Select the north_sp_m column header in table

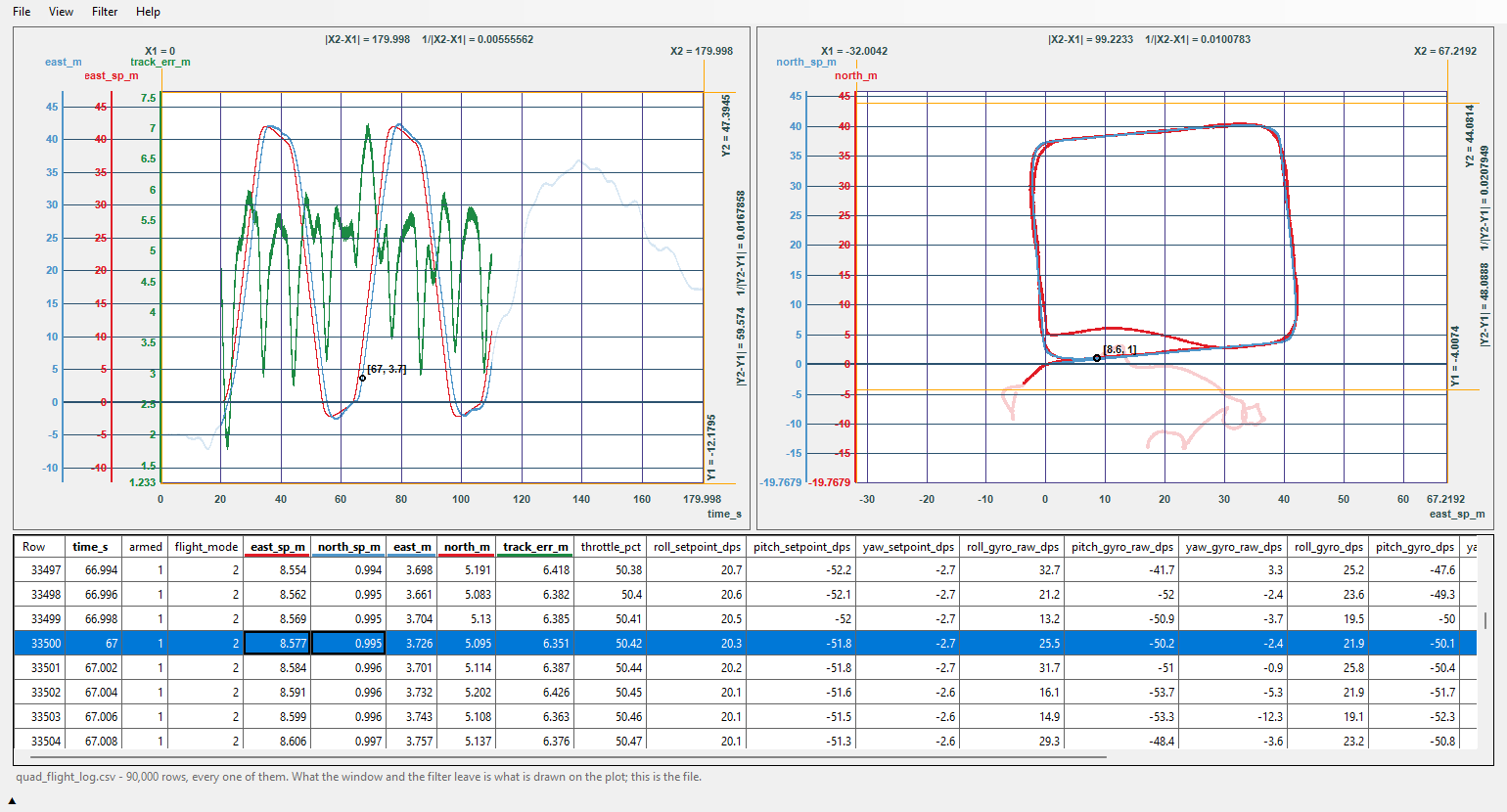coord(348,547)
